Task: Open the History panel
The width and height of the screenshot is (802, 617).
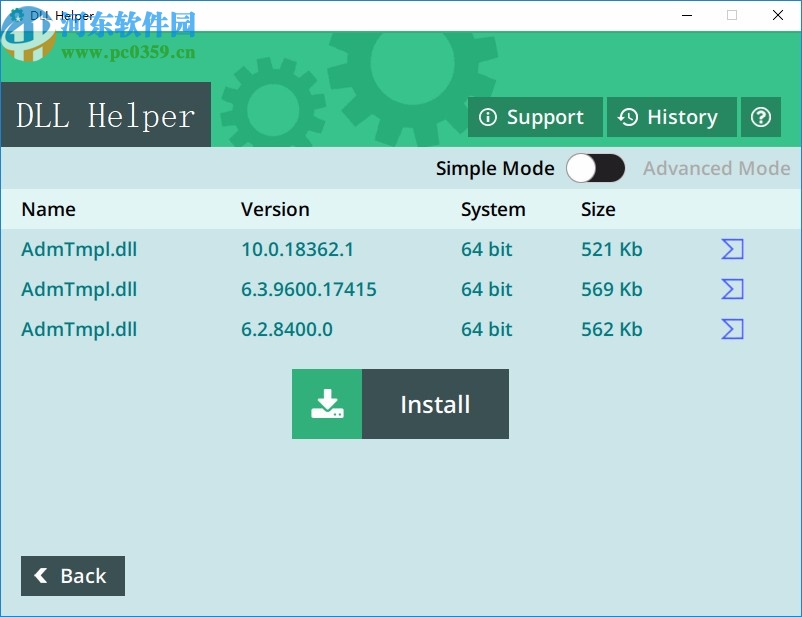Action: pyautogui.click(x=671, y=117)
